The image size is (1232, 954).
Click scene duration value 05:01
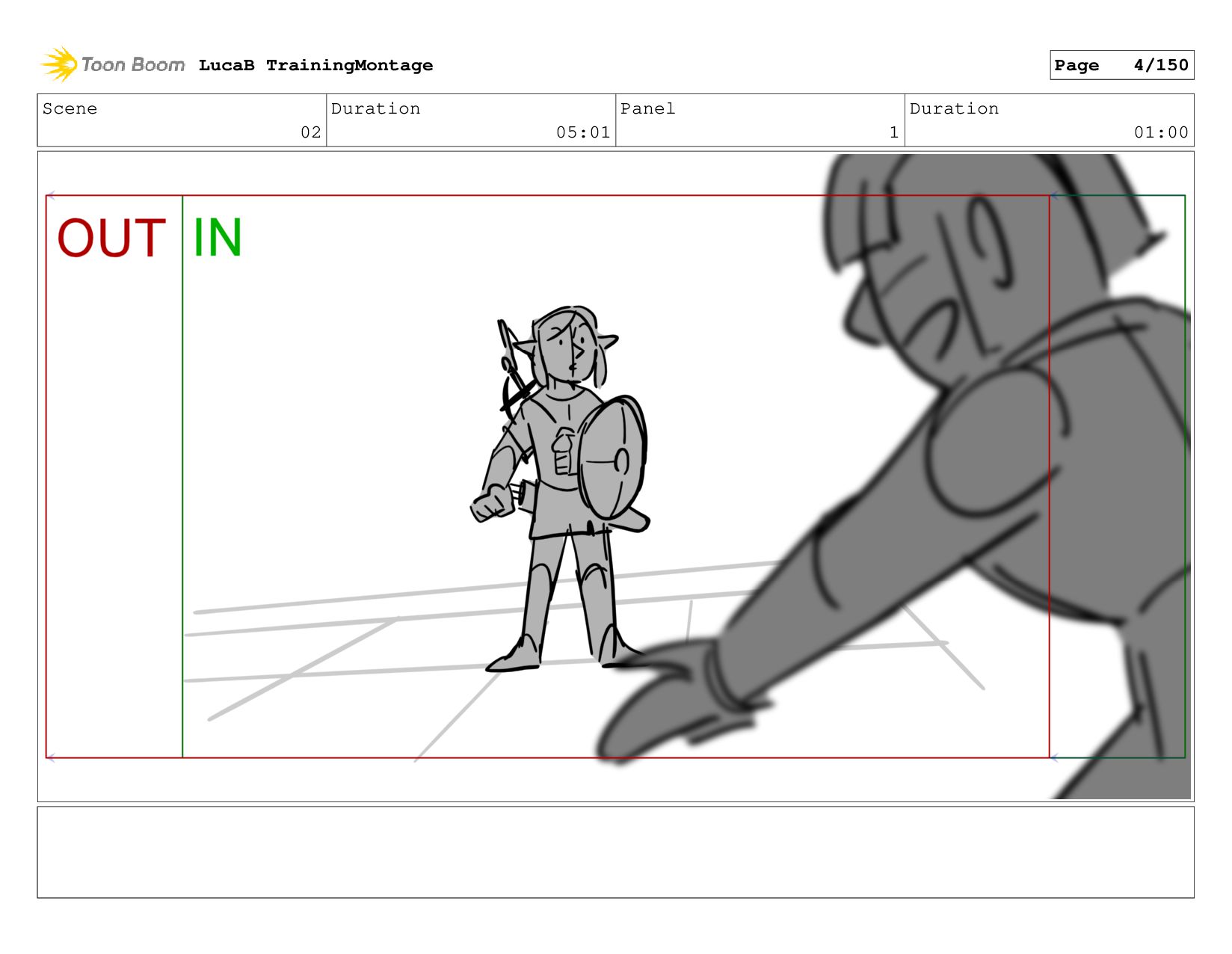coord(583,132)
